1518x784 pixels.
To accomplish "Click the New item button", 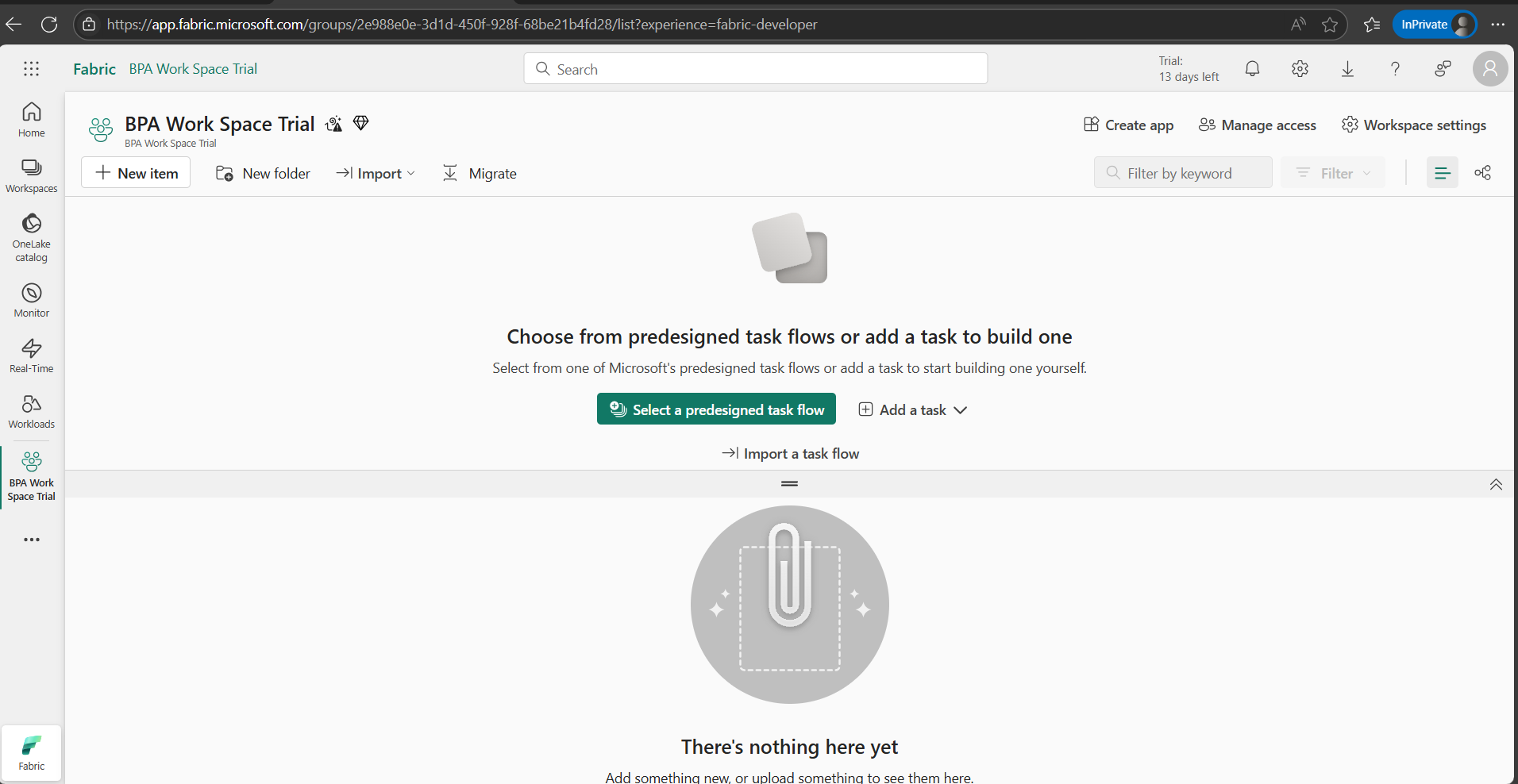I will point(136,173).
